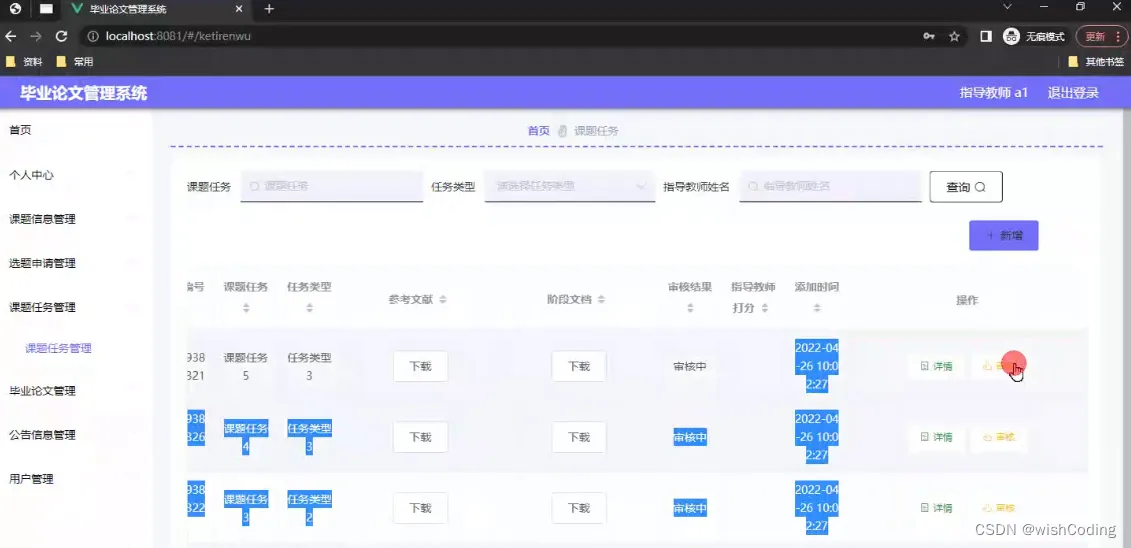
Task: Click 审核 for the 课题任务 3 row
Action: click(x=999, y=508)
